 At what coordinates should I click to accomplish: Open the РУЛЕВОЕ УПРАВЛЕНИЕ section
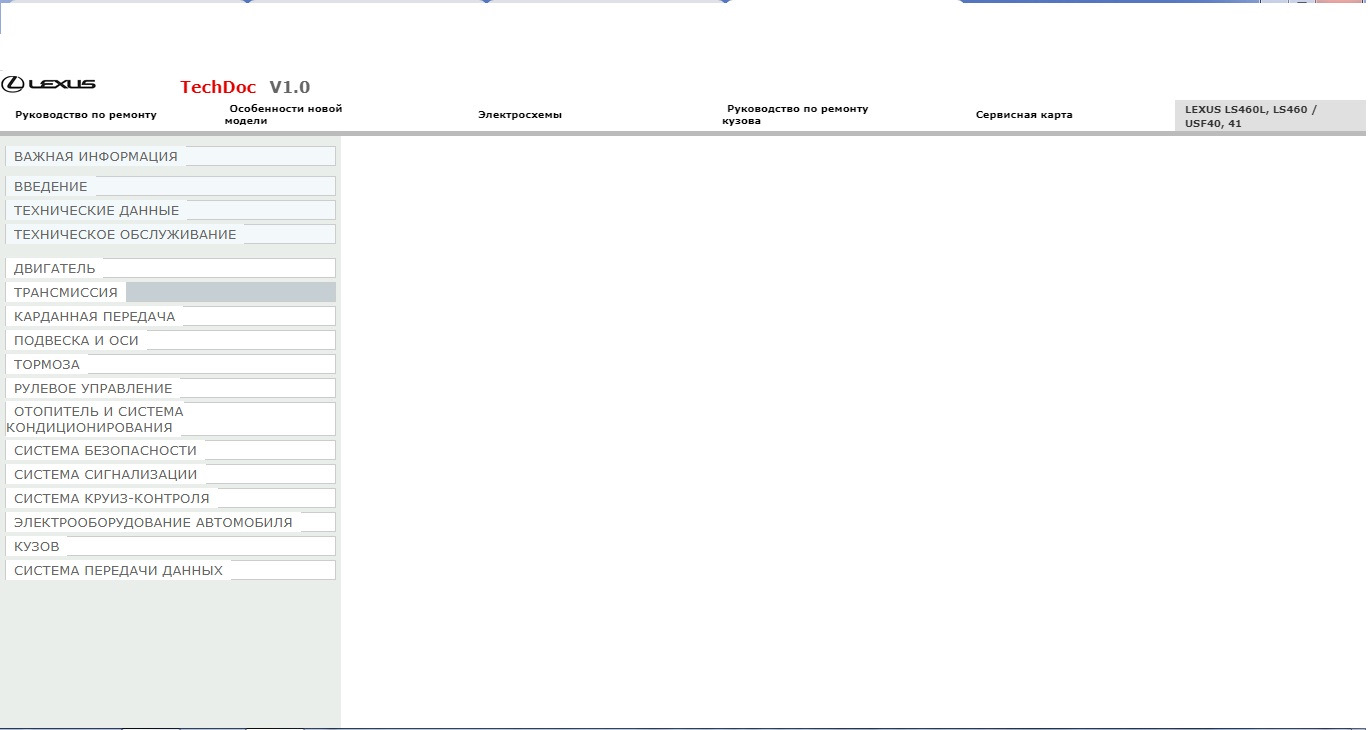click(170, 388)
